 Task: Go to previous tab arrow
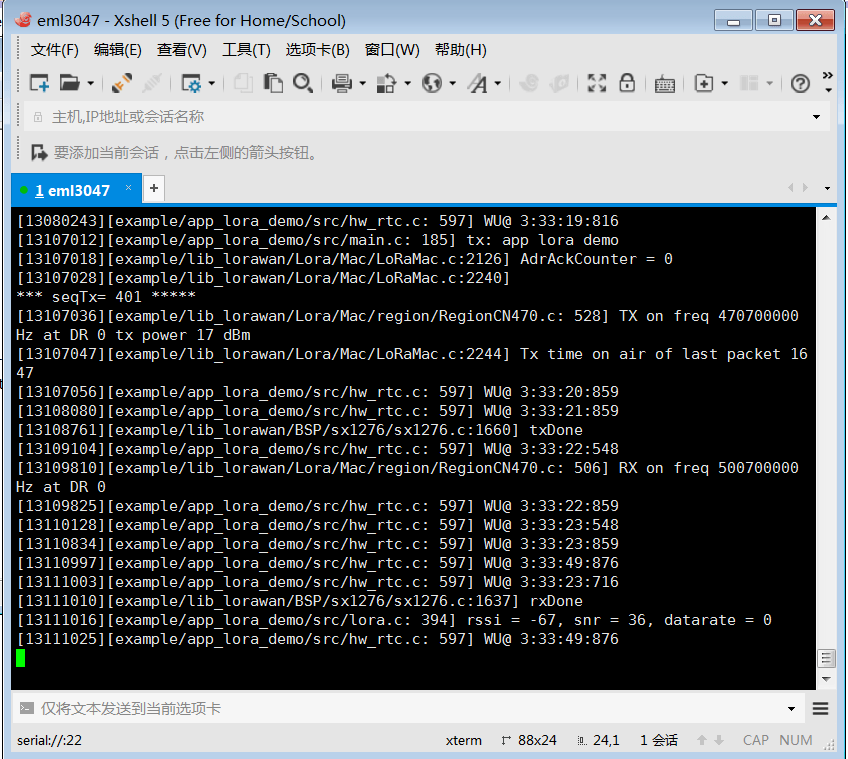(x=791, y=188)
